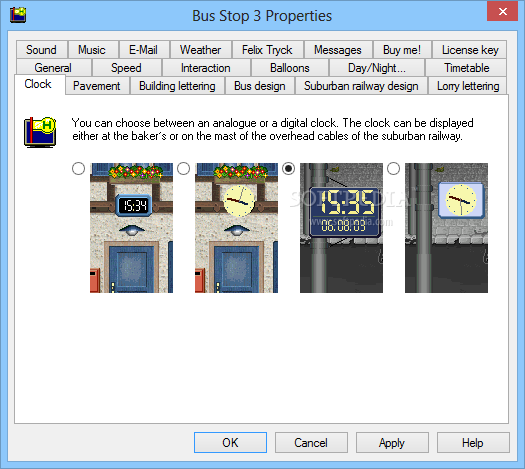Image resolution: width=525 pixels, height=469 pixels.
Task: Select the railway mast digital clock radio button
Action: pos(288,168)
